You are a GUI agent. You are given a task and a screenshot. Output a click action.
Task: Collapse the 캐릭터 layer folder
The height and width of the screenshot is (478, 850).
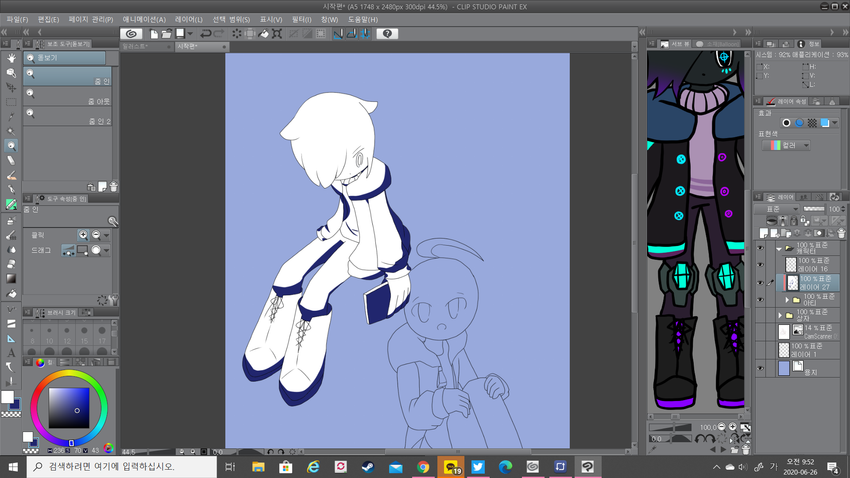pyautogui.click(x=779, y=248)
